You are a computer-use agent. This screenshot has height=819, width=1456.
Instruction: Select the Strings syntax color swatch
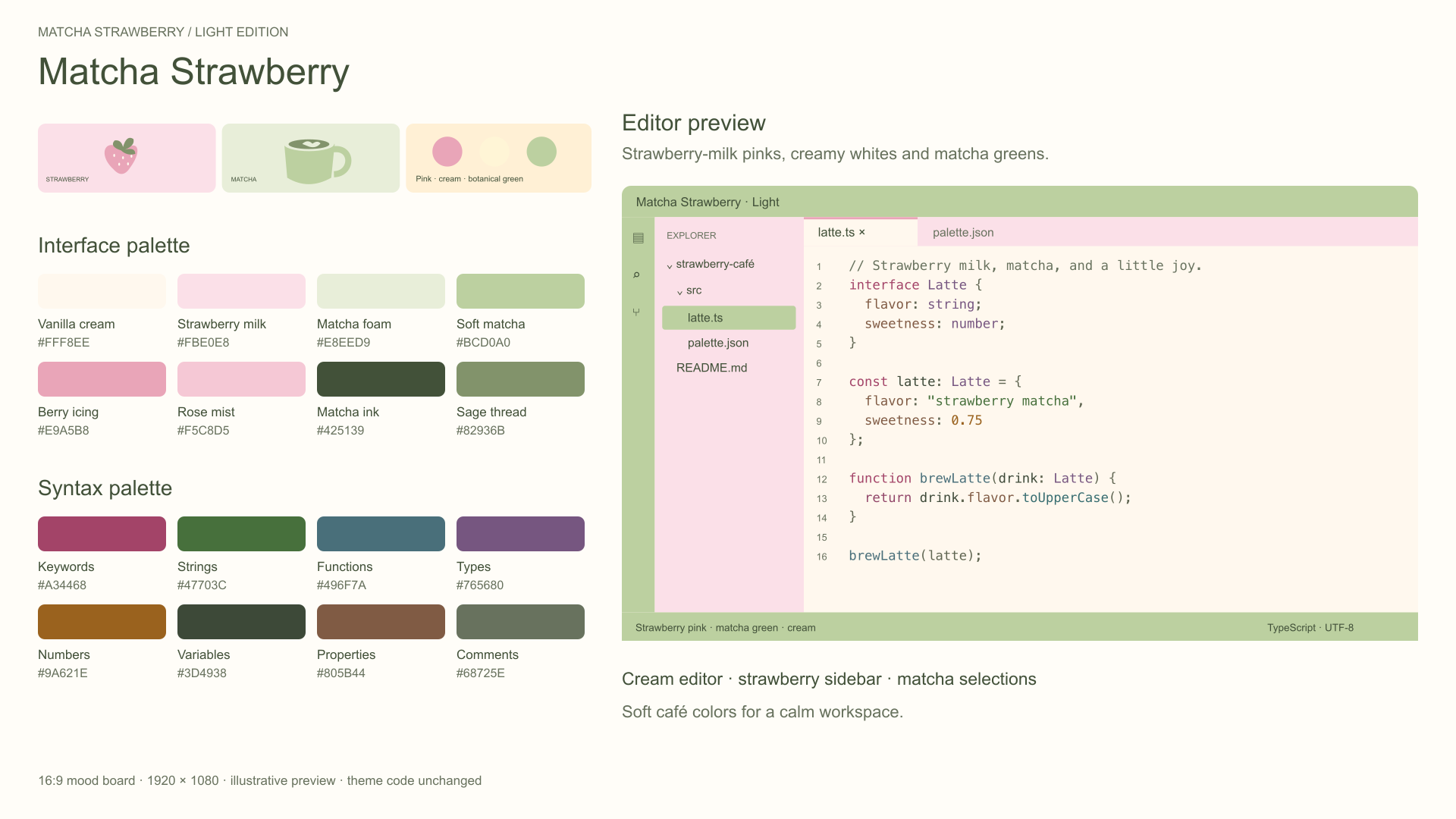click(241, 534)
